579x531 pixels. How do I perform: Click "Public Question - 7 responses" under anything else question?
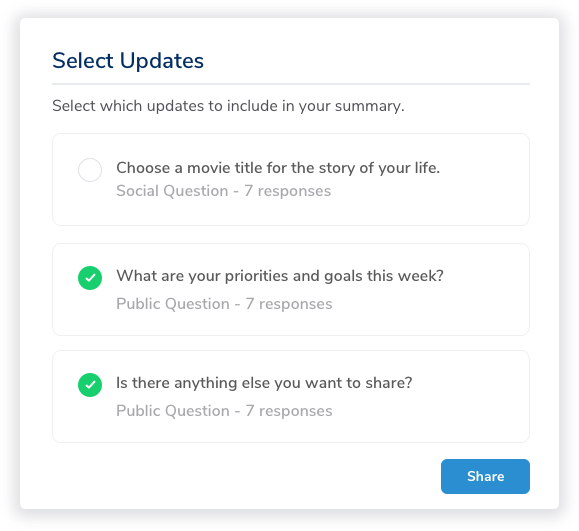[x=224, y=411]
